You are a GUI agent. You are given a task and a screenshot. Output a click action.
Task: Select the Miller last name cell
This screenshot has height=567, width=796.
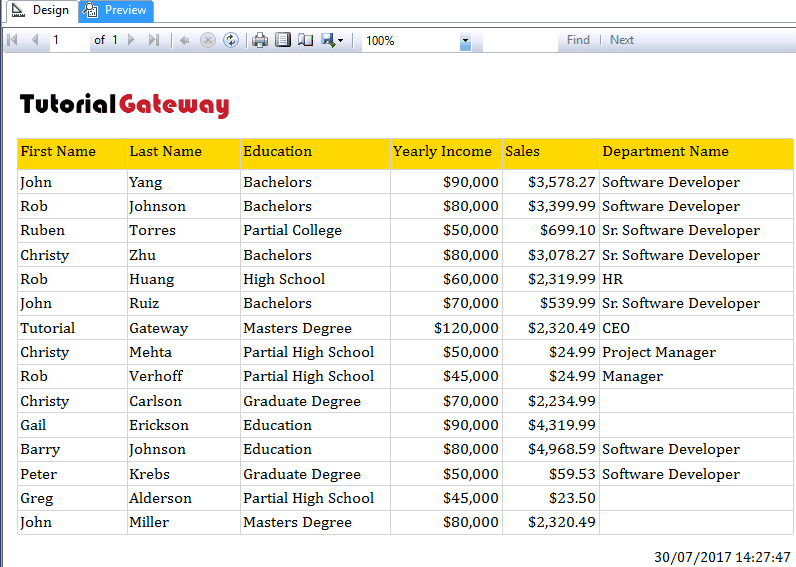coord(183,522)
